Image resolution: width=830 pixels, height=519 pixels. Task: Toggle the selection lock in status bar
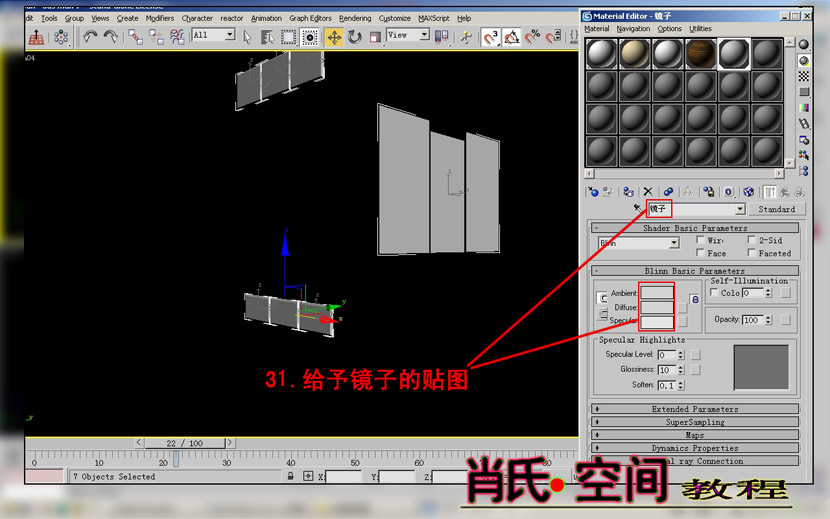(x=290, y=476)
